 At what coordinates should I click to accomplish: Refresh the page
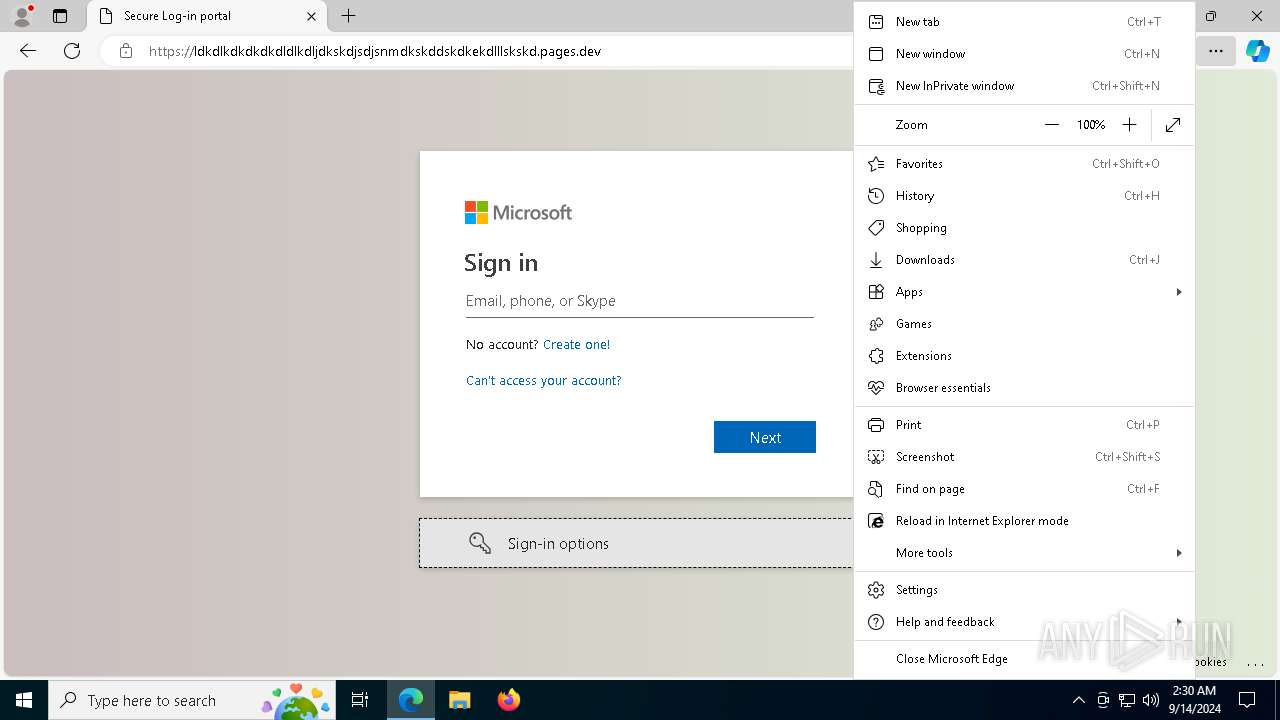pyautogui.click(x=72, y=51)
